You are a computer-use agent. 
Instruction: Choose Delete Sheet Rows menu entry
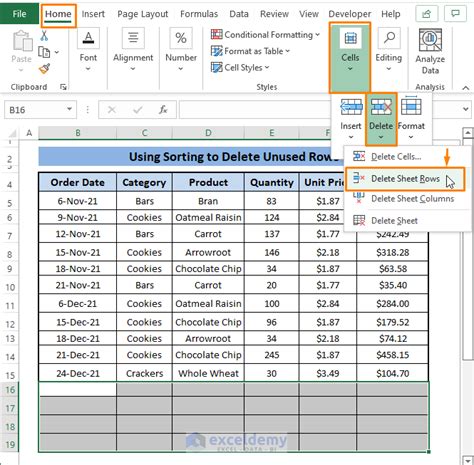pos(405,179)
